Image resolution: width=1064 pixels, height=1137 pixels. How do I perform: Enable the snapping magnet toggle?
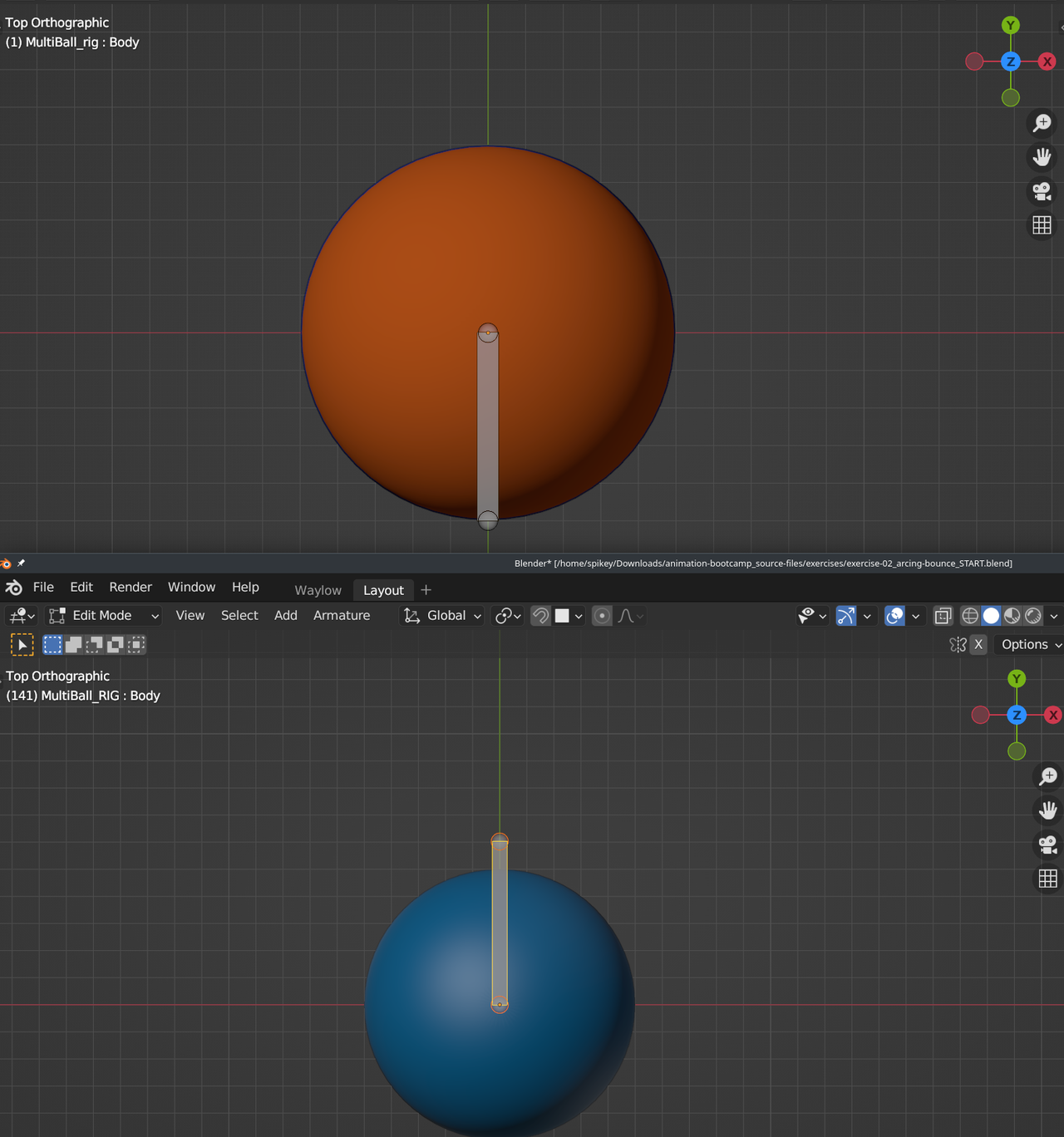click(540, 616)
